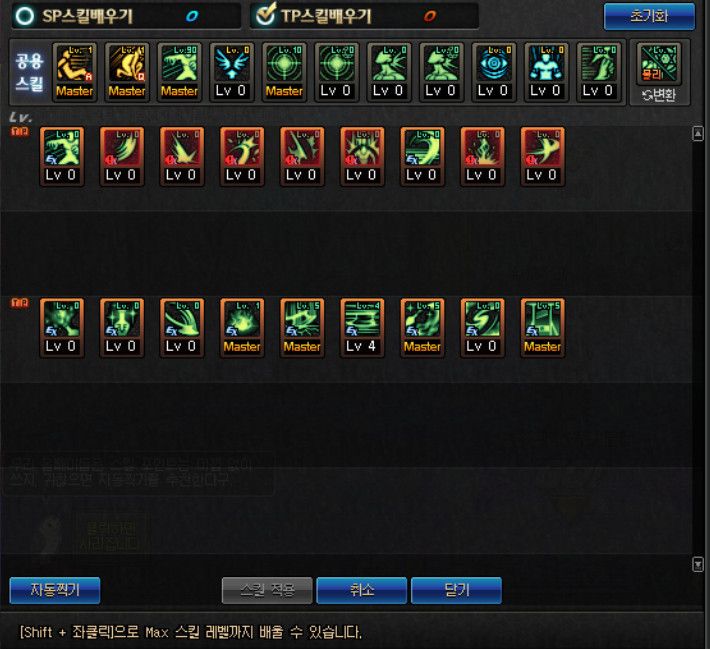Viewport: 710px width, 649px height.
Task: Click the 닫기 close button
Action: point(456,590)
